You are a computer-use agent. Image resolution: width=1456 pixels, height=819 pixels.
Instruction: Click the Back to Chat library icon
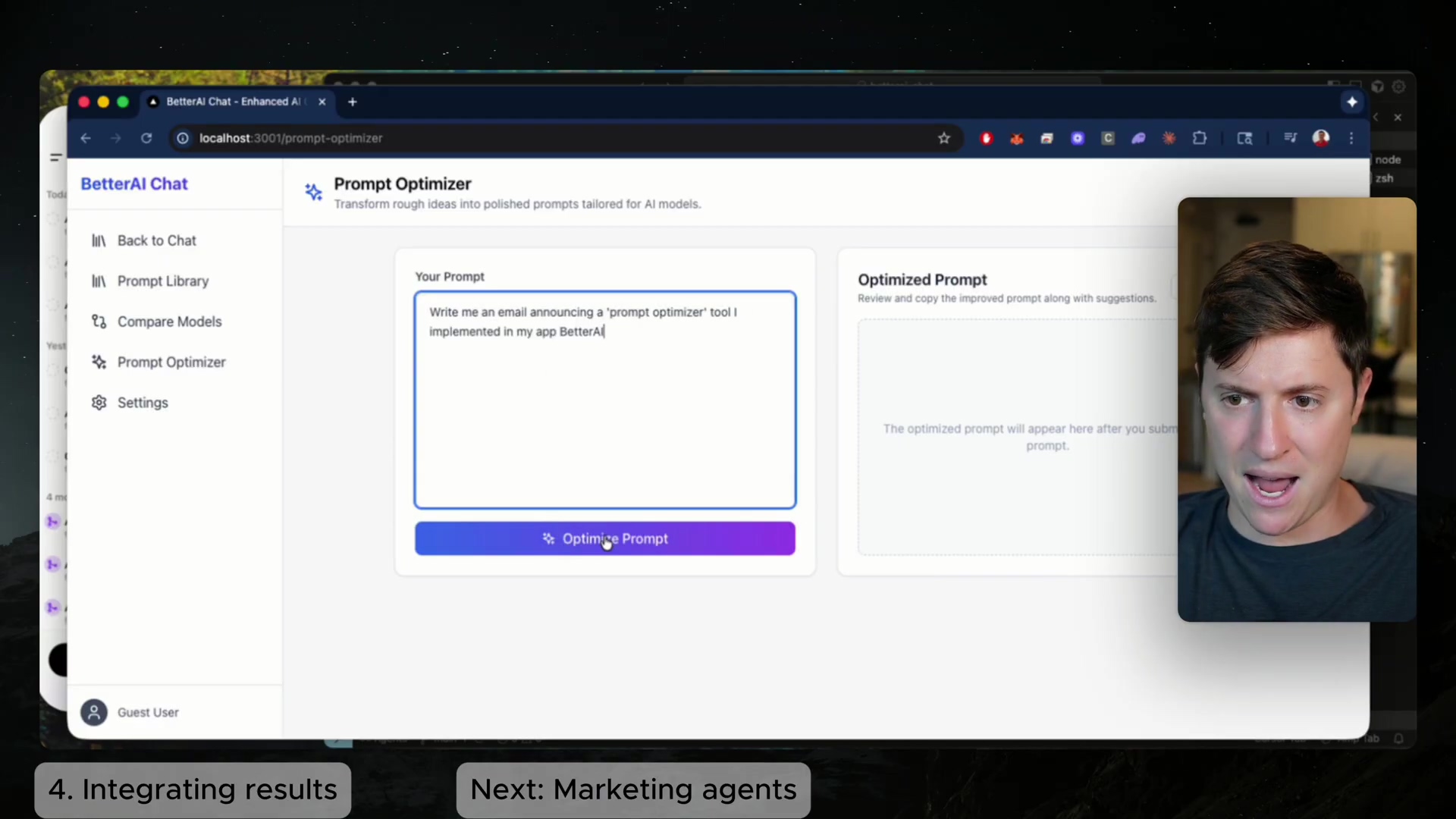pos(99,240)
